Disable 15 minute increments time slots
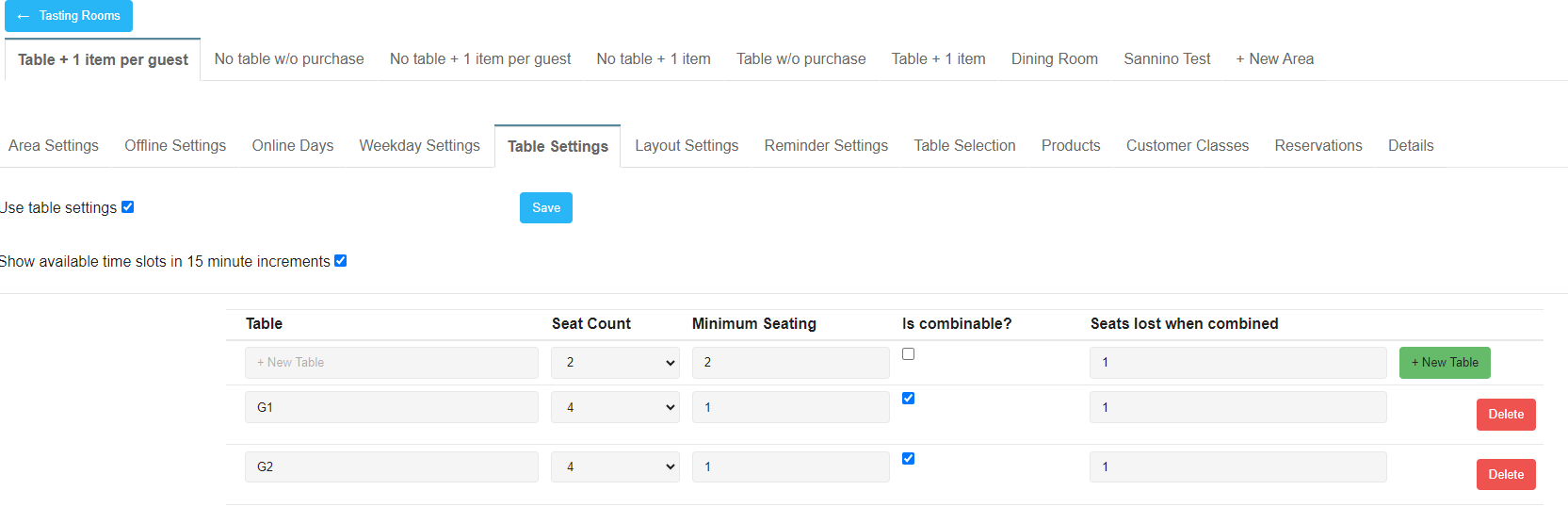Screen dimensions: 1568x507 click(x=341, y=261)
